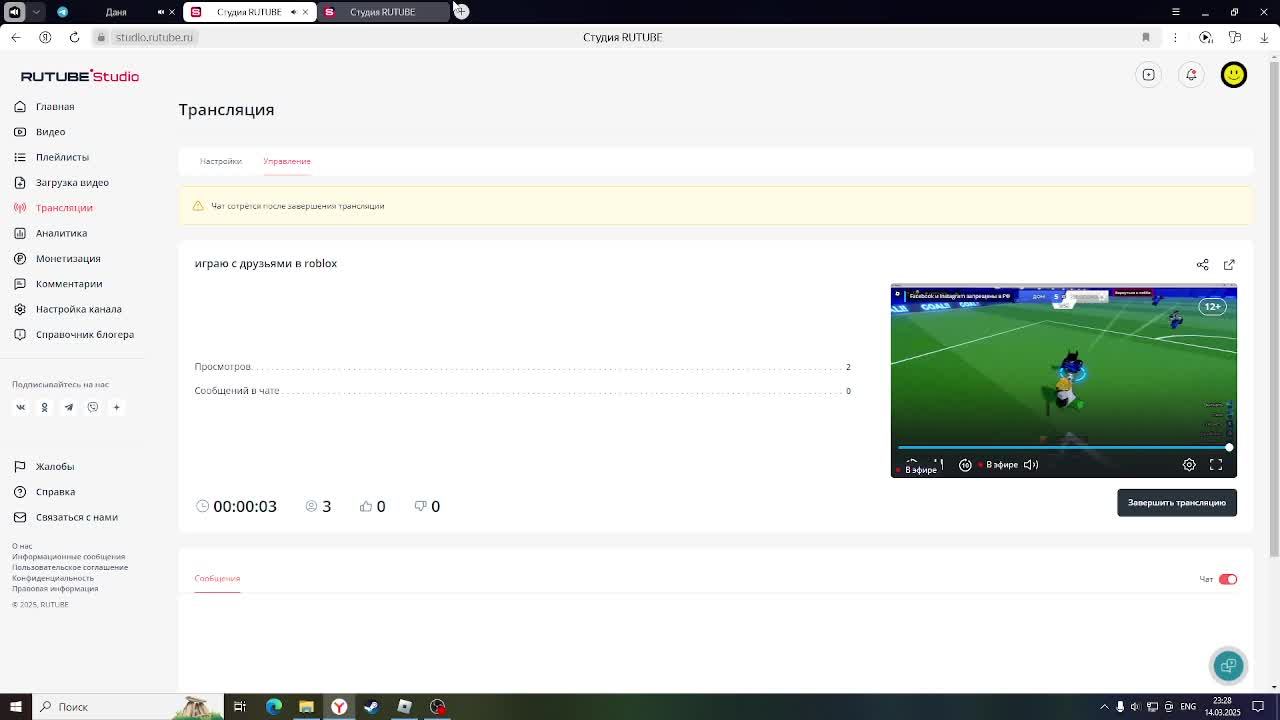This screenshot has width=1280, height=720.
Task: Open Yandex Browser from the taskbar
Action: [x=339, y=707]
